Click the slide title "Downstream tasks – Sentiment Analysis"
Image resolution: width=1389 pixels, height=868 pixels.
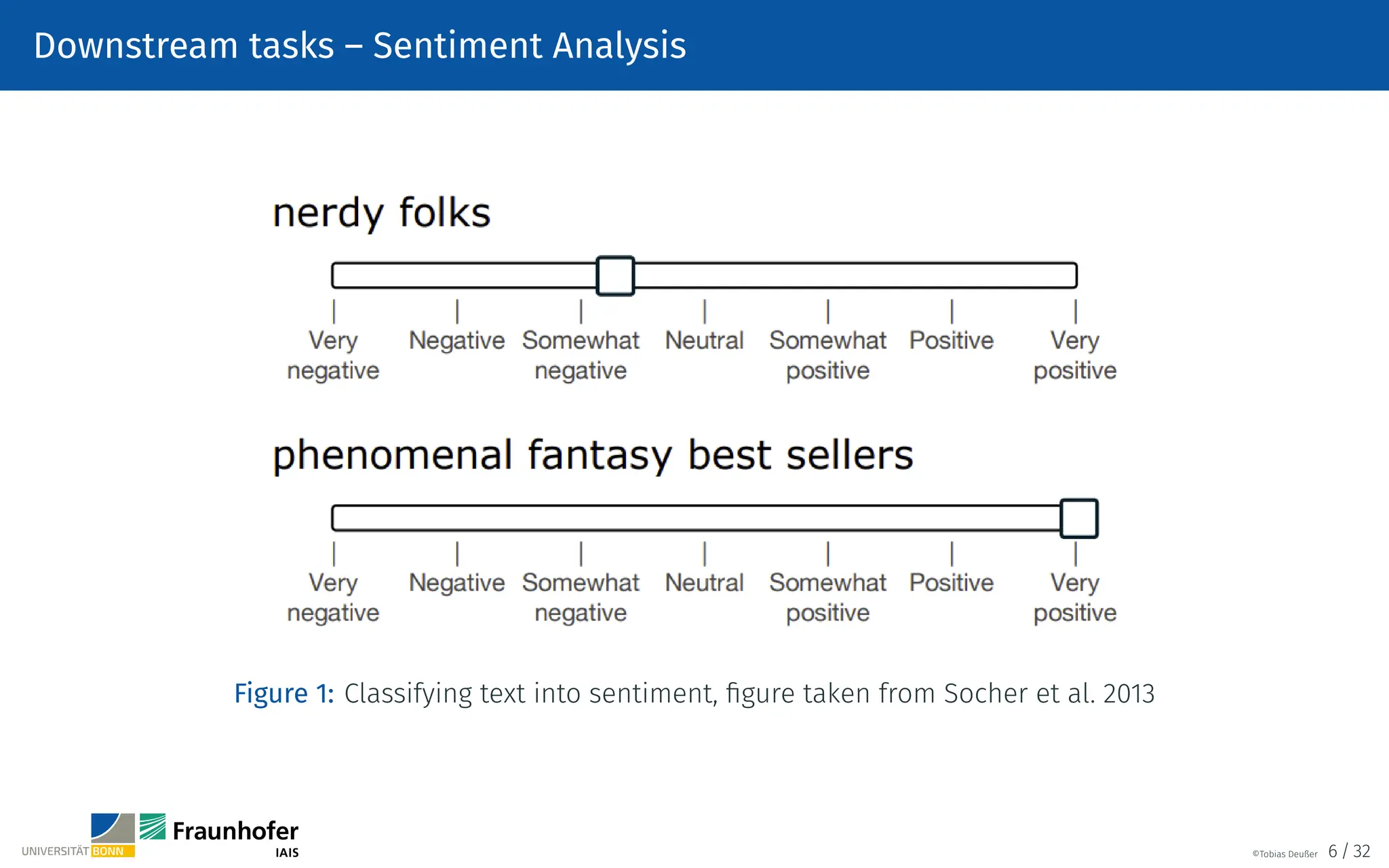pos(359,45)
